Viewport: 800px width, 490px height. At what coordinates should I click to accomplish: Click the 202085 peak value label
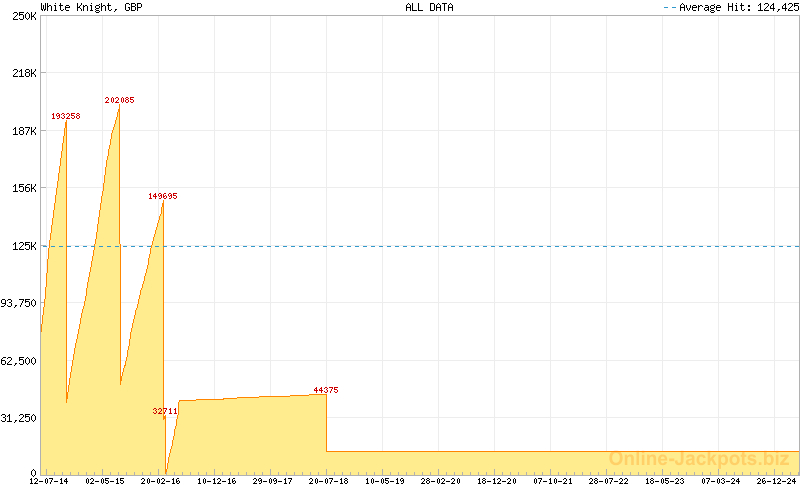(120, 100)
